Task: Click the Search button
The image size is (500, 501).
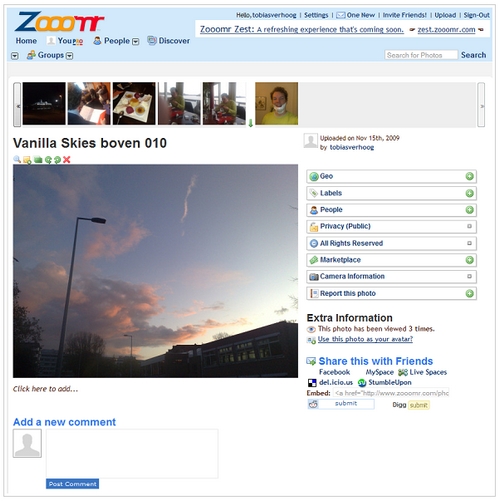Action: (x=473, y=55)
